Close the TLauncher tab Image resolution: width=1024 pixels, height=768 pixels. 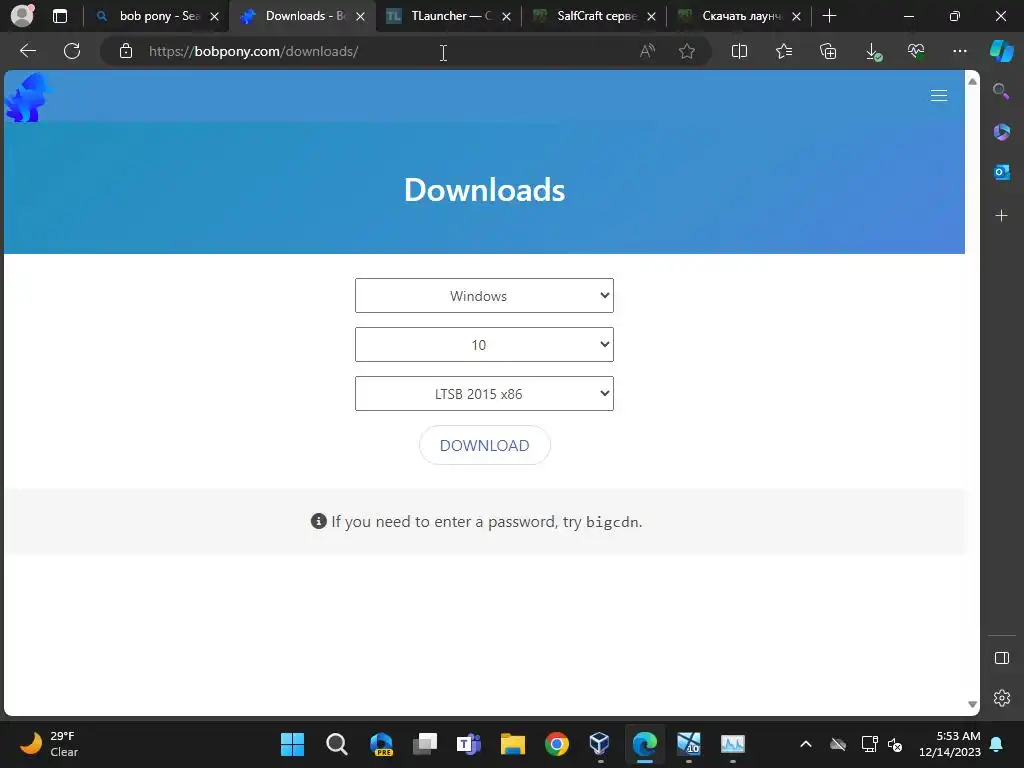506,16
